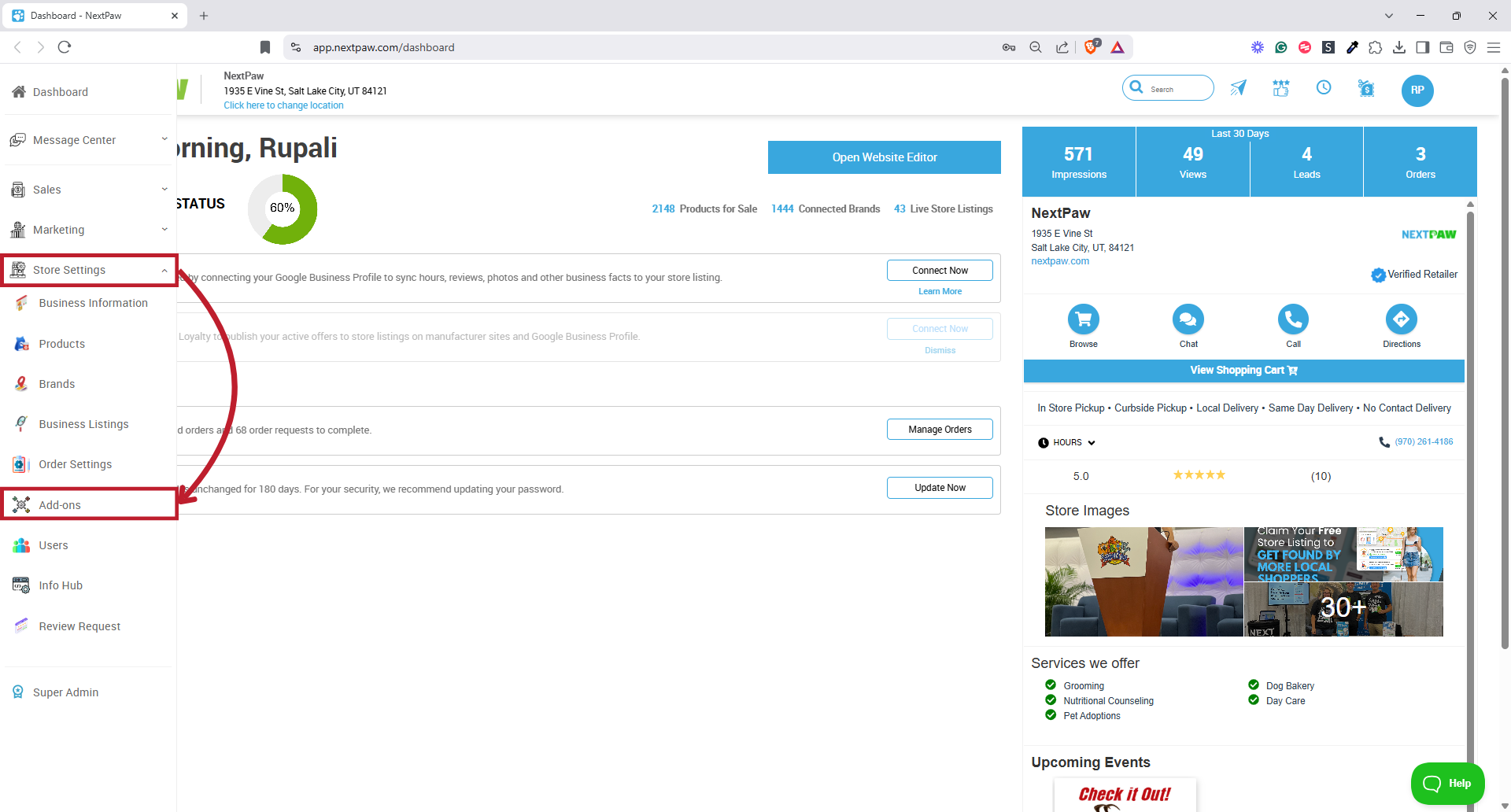Click the Call phone icon
This screenshot has height=812, width=1511.
[x=1293, y=319]
